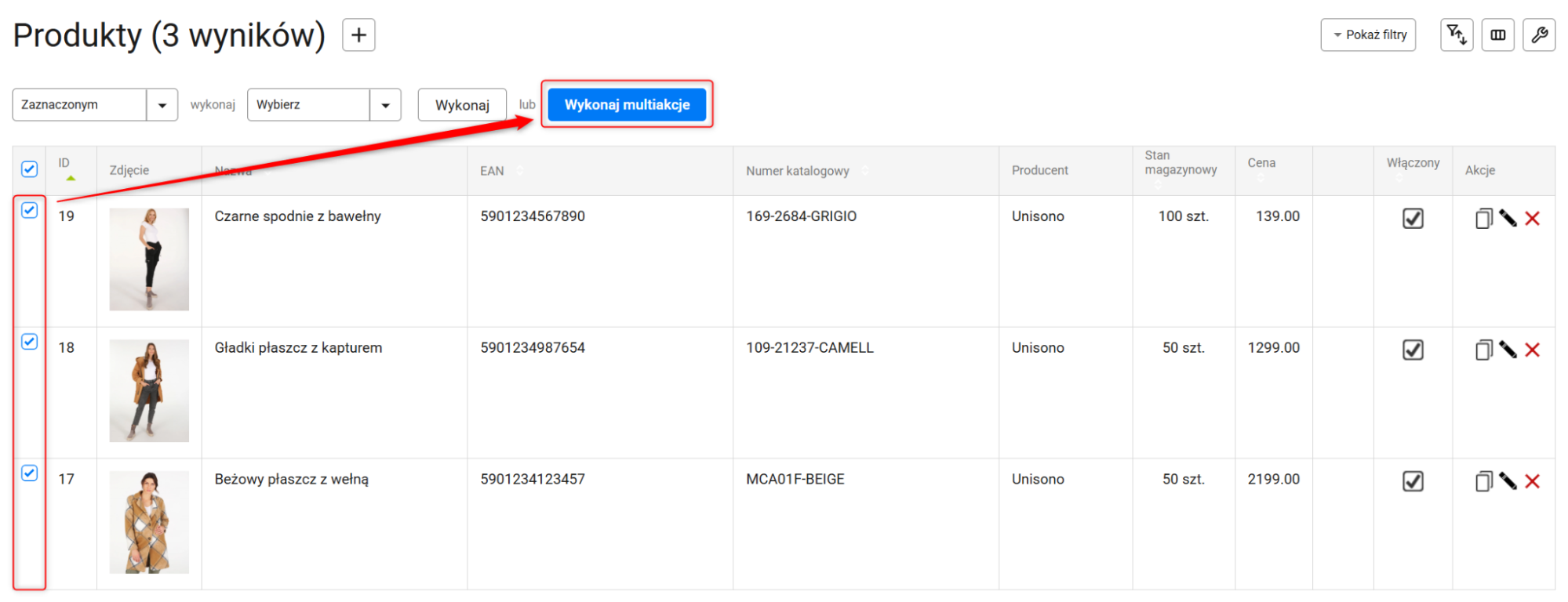This screenshot has width=1568, height=602.
Task: Sort by Numer katalogowy column
Action: (798, 171)
